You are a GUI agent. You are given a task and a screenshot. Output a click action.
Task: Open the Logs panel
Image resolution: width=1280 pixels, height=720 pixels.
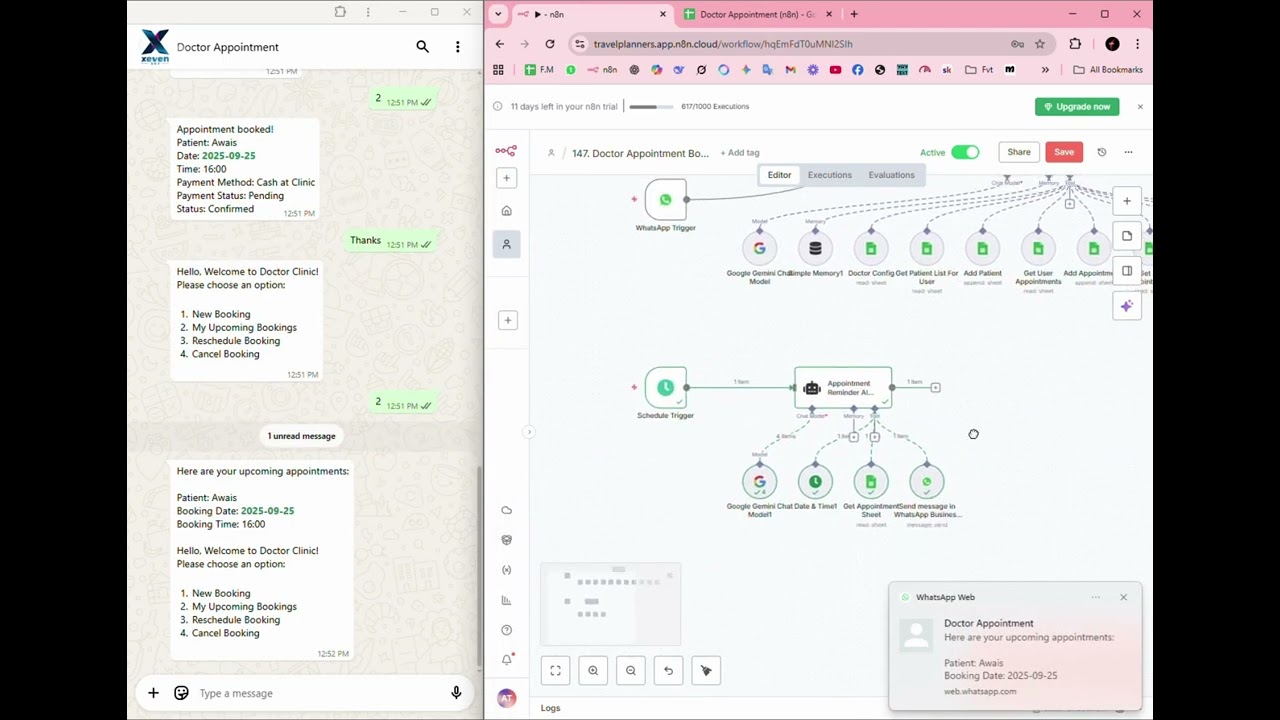point(550,708)
